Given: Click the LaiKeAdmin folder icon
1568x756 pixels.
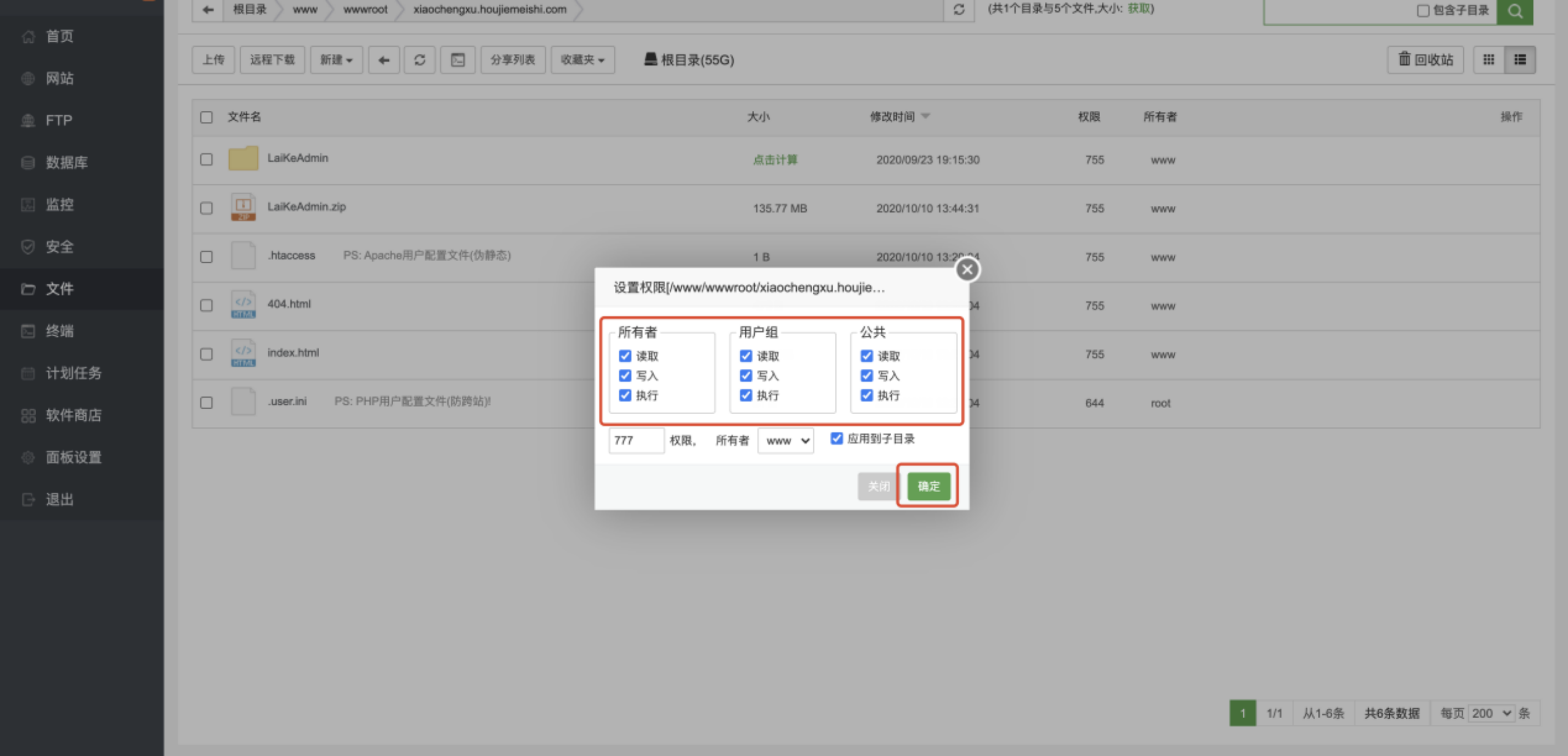Looking at the screenshot, I should (243, 159).
